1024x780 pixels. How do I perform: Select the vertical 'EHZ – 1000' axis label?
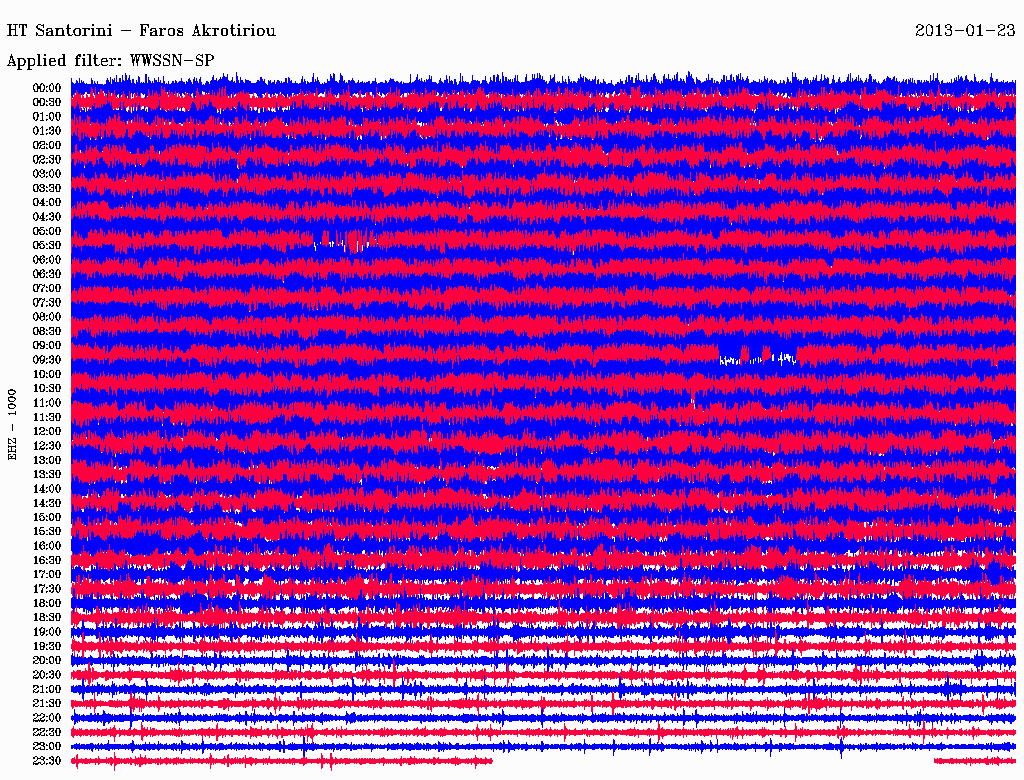pyautogui.click(x=13, y=424)
